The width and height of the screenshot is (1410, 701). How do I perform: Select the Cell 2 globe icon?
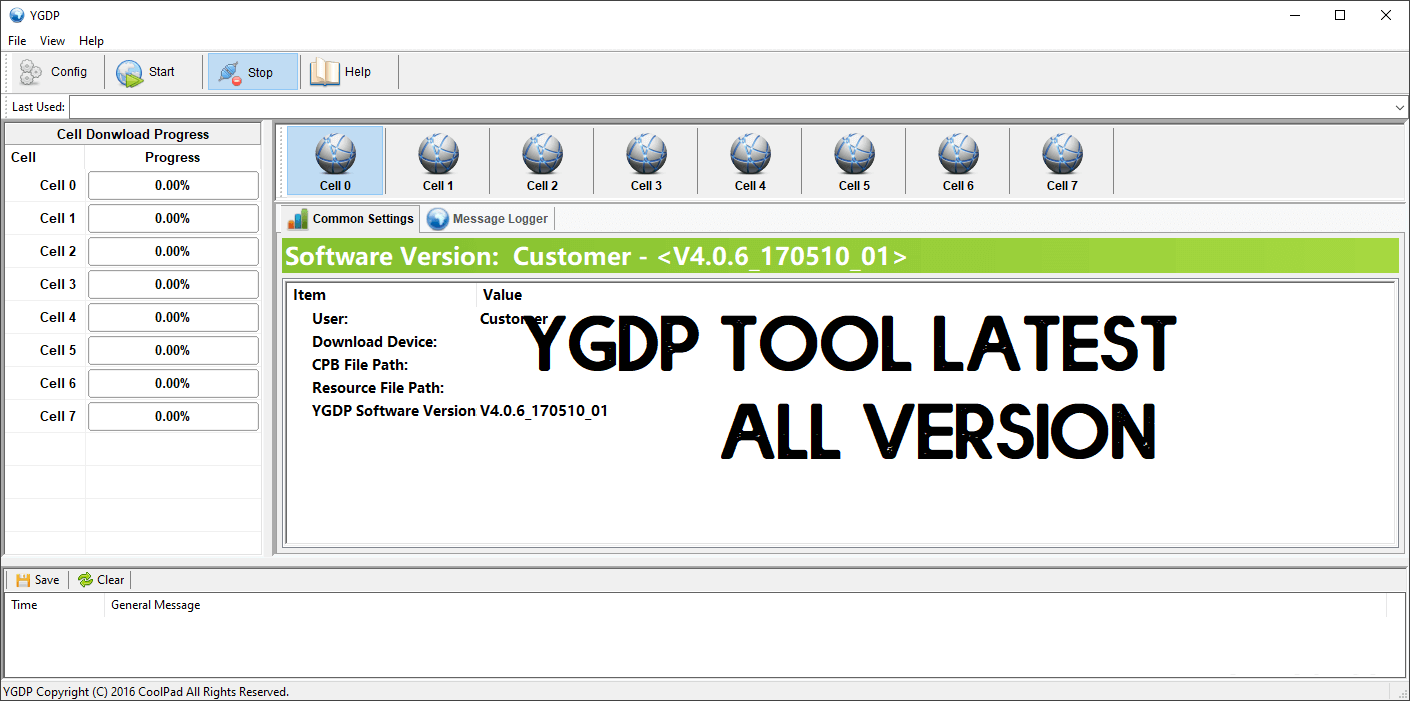pos(542,161)
